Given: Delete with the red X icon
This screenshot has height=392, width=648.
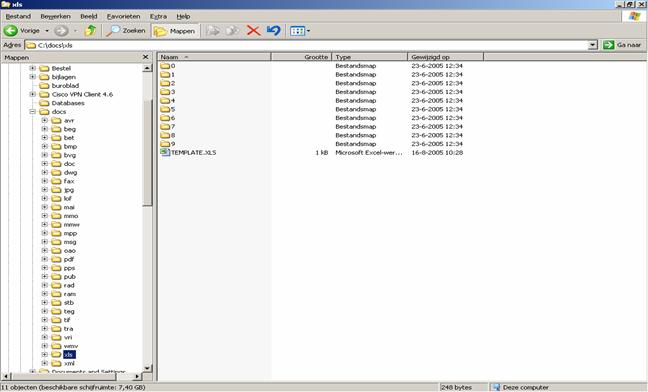Looking at the screenshot, I should 253,31.
